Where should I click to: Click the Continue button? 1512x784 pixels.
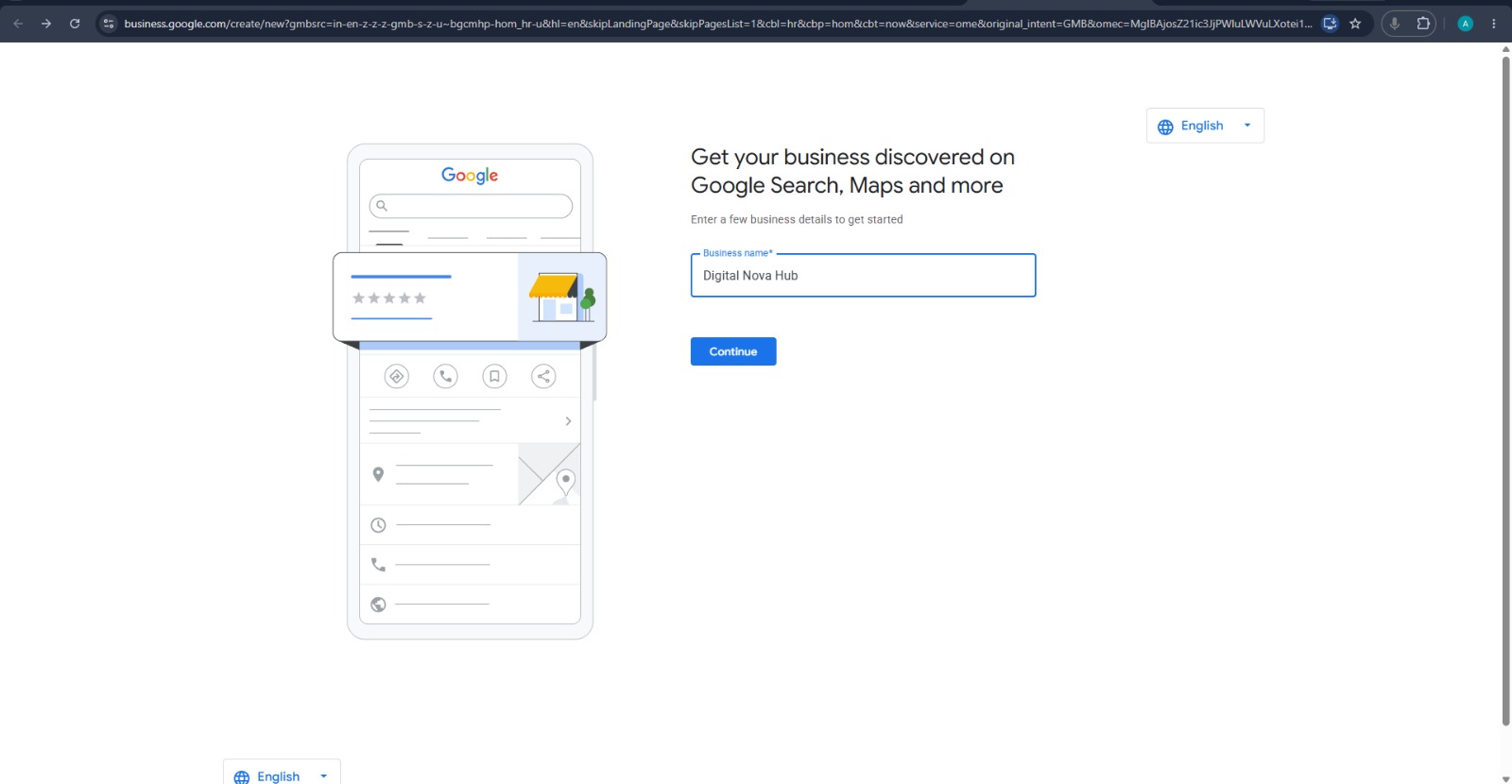pos(733,351)
